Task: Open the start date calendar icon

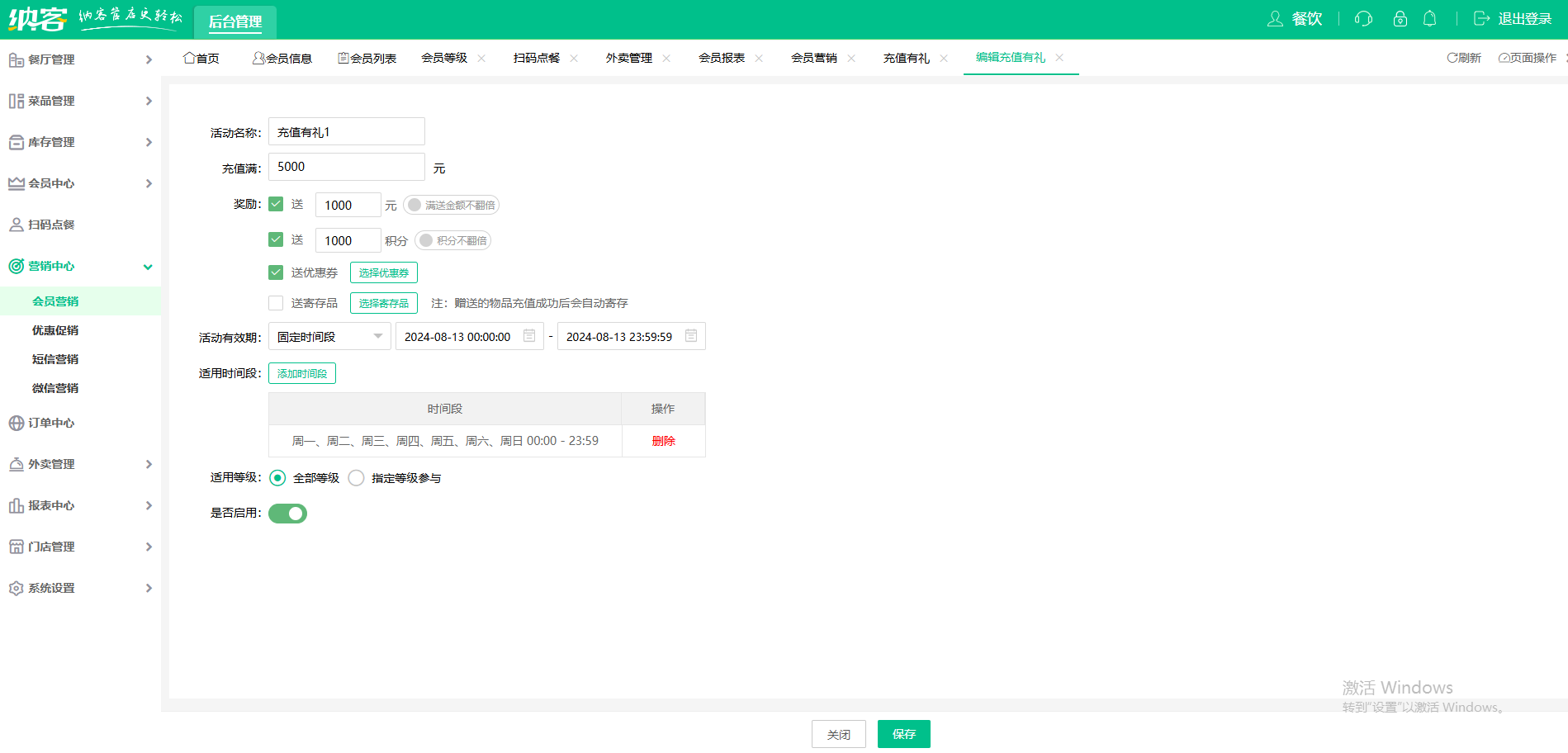Action: 529,336
